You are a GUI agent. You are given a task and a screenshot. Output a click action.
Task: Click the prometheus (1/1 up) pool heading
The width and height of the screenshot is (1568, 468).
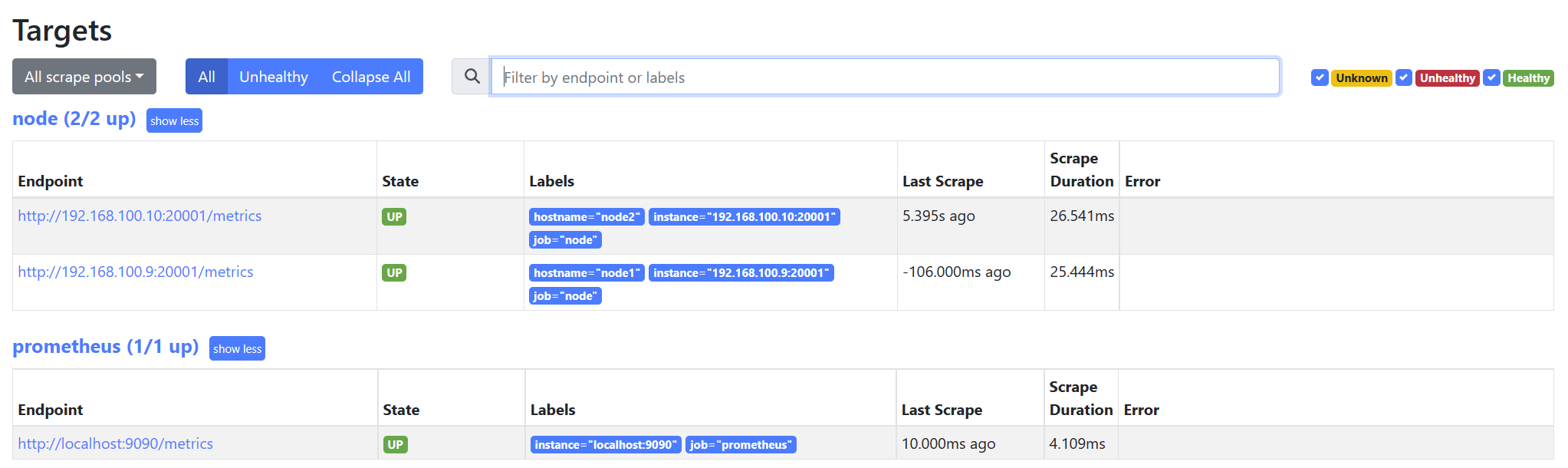(106, 347)
